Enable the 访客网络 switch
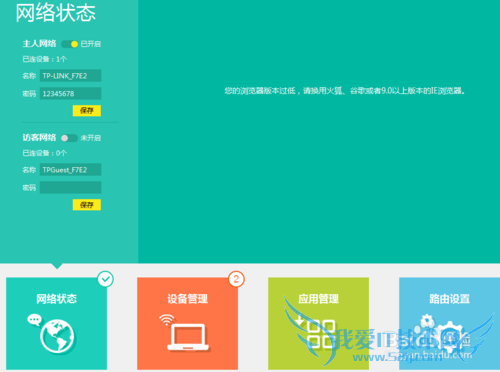Viewport: 500px width, 372px height. pyautogui.click(x=70, y=138)
